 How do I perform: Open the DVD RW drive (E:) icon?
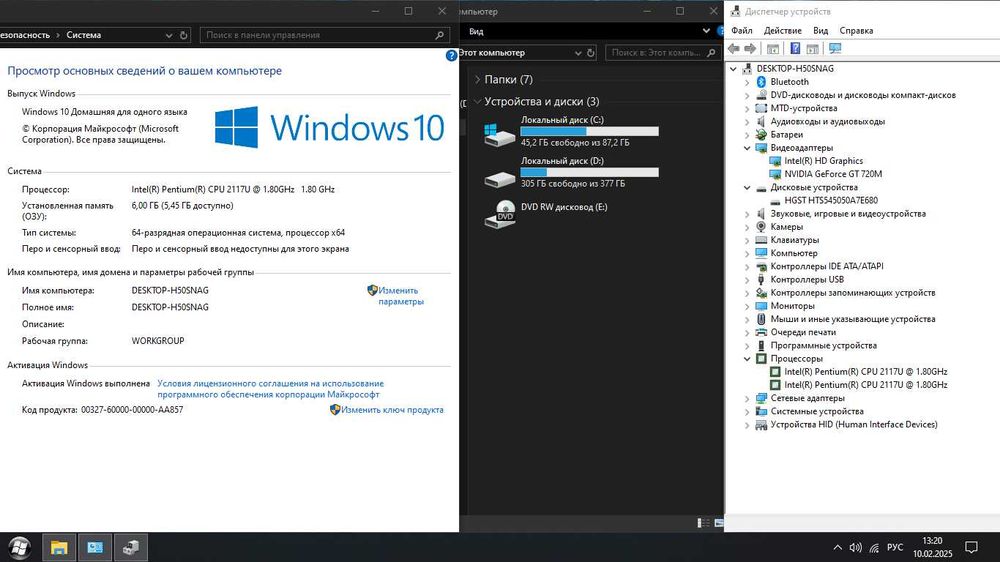coord(499,214)
